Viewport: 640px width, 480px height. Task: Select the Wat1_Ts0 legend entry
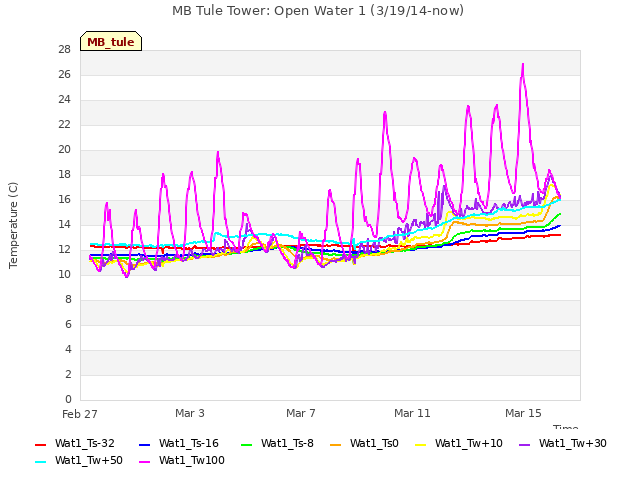364,444
